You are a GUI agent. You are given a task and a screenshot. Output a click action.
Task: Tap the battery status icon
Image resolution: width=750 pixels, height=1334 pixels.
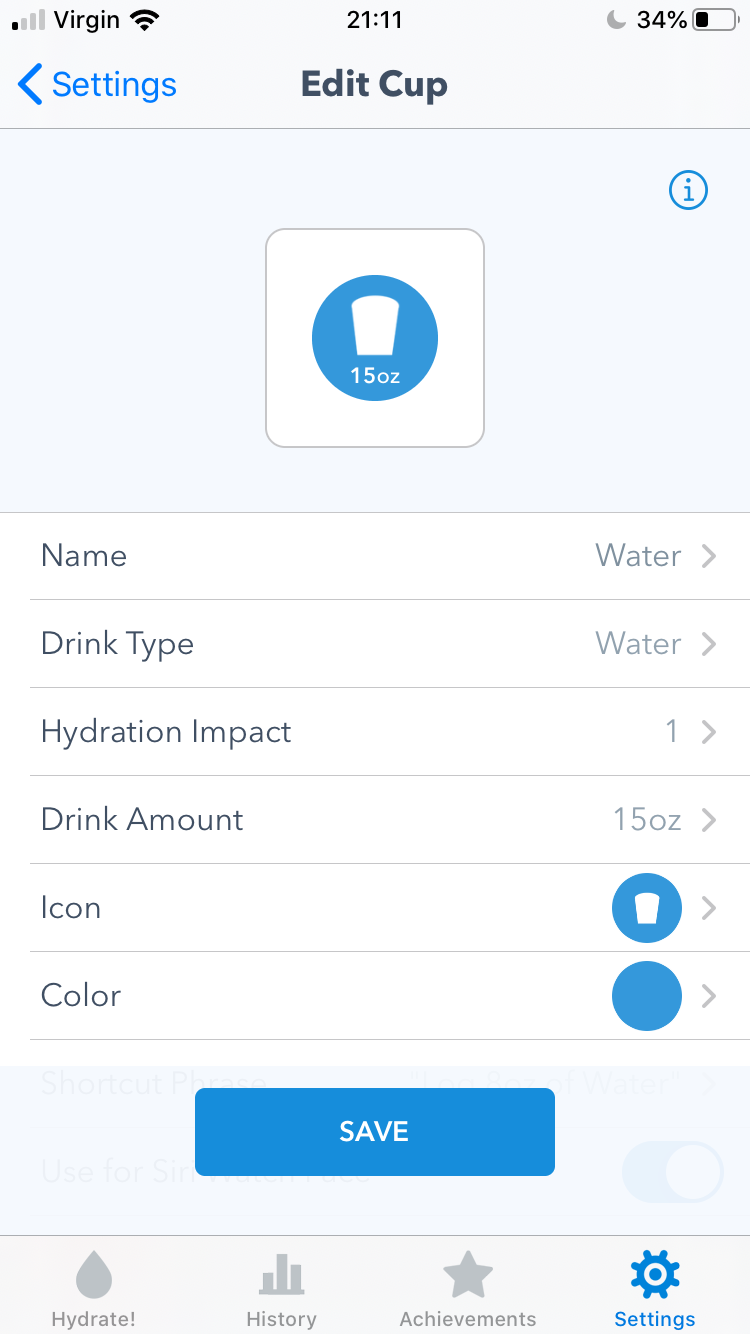pos(715,20)
